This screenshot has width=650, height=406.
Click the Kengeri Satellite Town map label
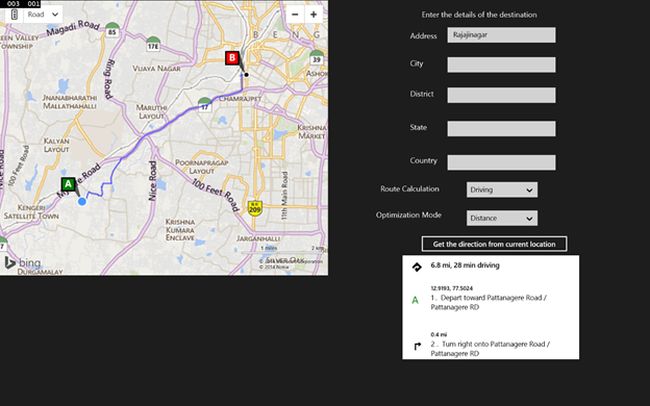point(32,212)
